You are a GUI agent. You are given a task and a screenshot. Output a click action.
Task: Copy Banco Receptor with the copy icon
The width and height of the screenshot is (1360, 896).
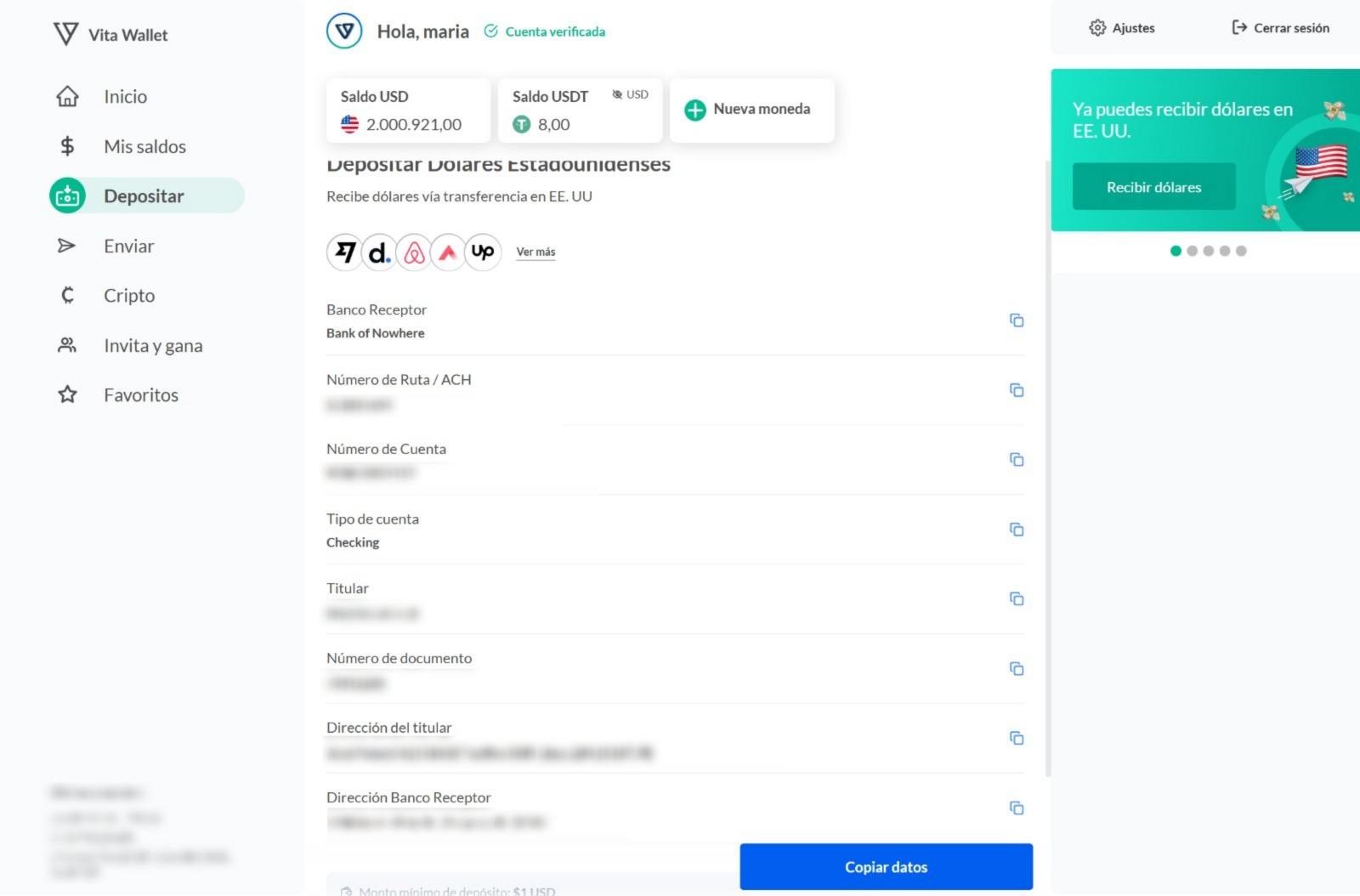(x=1017, y=320)
